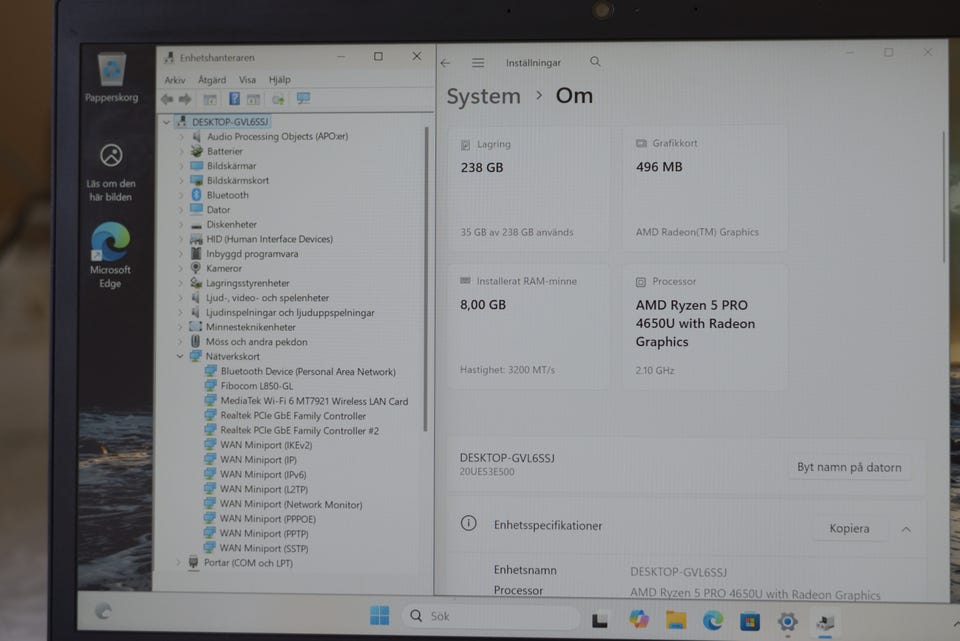960x641 pixels.
Task: Select 'Bluetooth Device (Personal Area Network)'
Action: (308, 372)
